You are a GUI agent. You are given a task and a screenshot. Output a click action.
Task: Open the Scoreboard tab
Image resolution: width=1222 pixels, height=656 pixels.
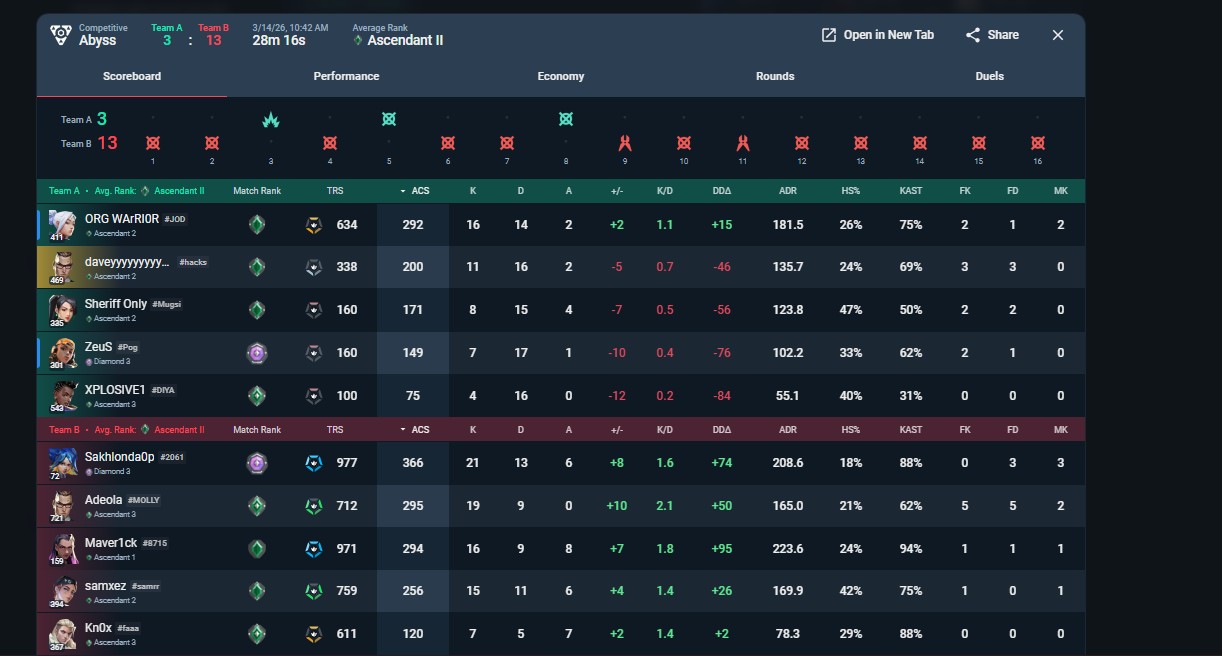[x=132, y=76]
